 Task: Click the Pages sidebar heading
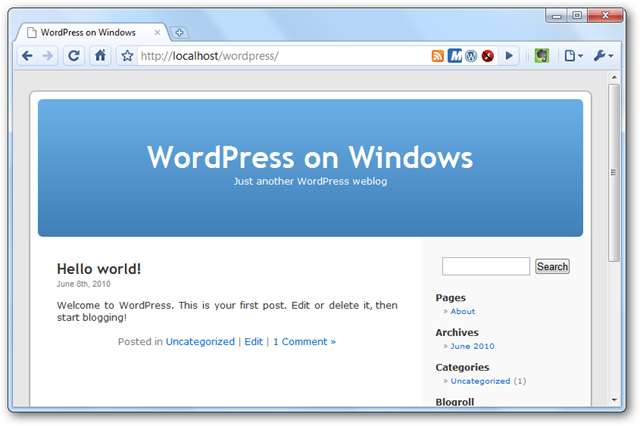tap(451, 297)
